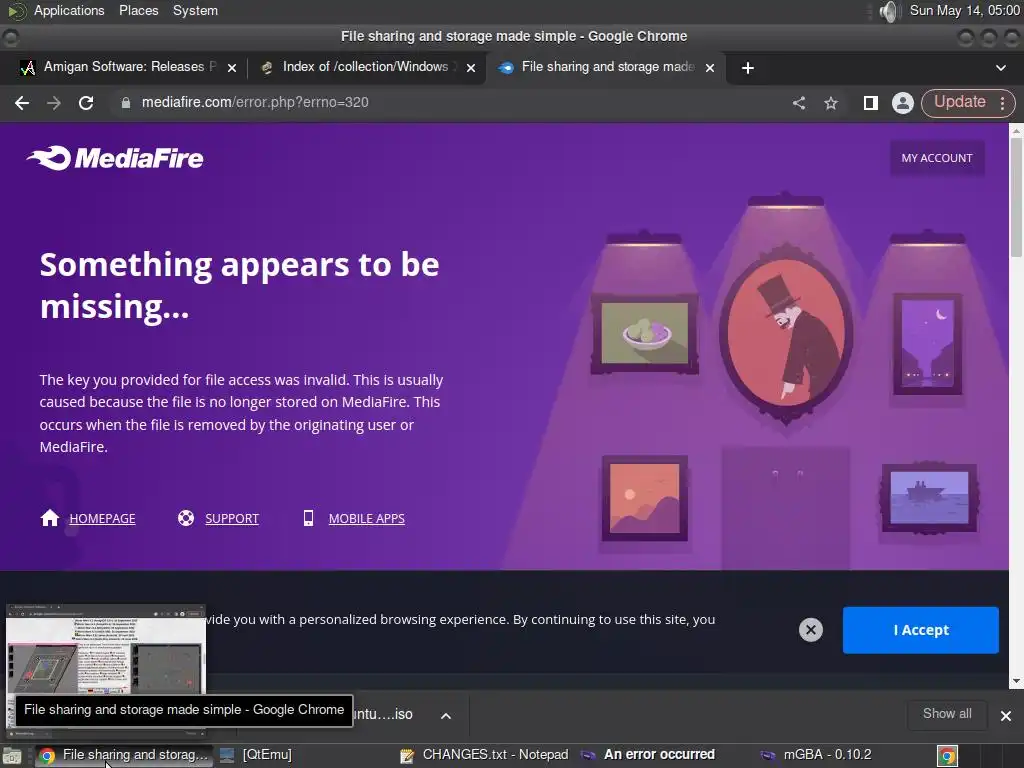This screenshot has height=768, width=1024.
Task: Go forward in browser history
Action: click(x=54, y=103)
